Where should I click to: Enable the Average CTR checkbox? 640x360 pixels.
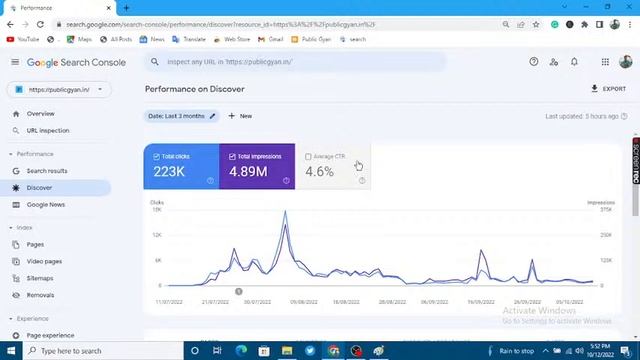(308, 156)
